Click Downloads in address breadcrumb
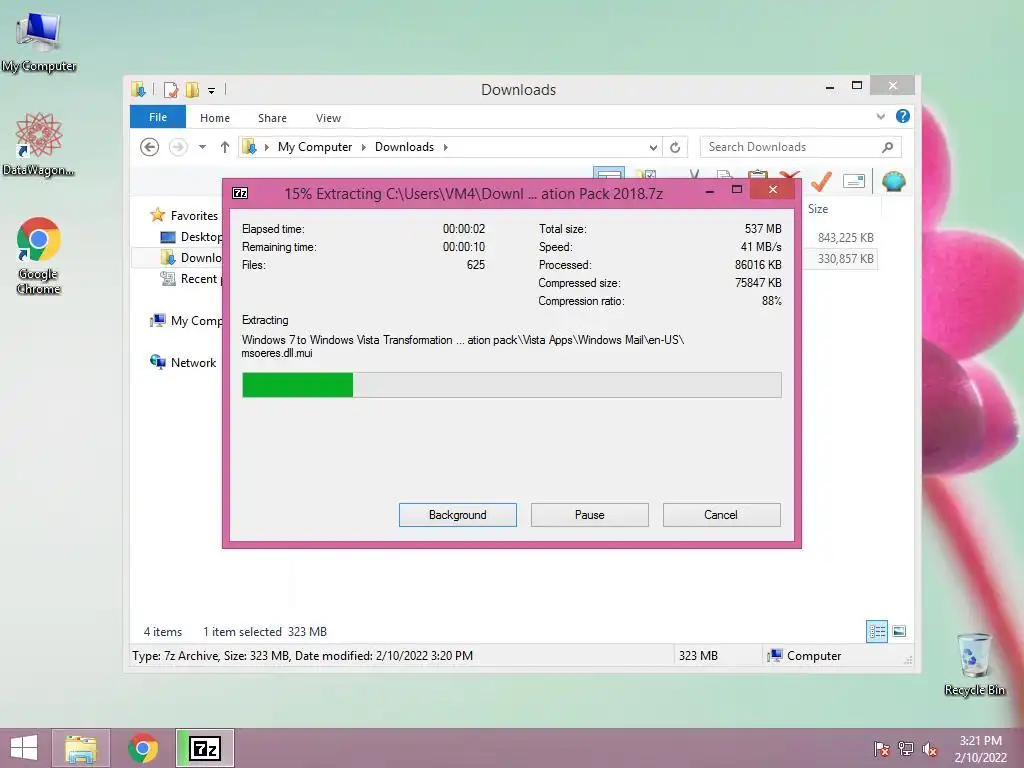Image resolution: width=1024 pixels, height=768 pixels. (x=404, y=147)
